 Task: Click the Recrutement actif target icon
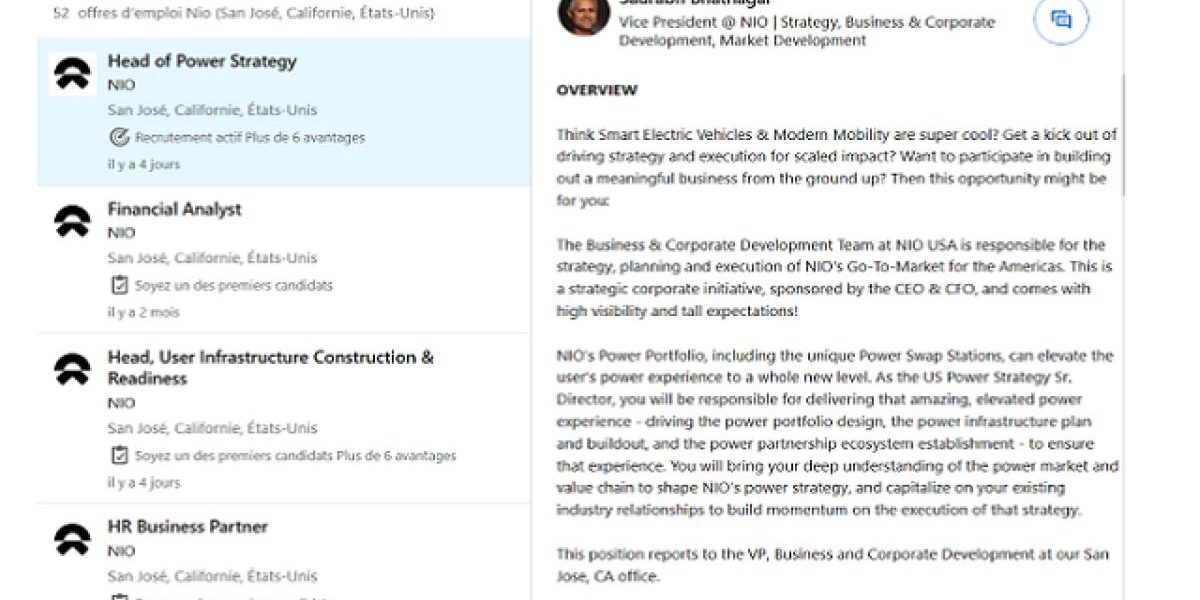point(118,137)
